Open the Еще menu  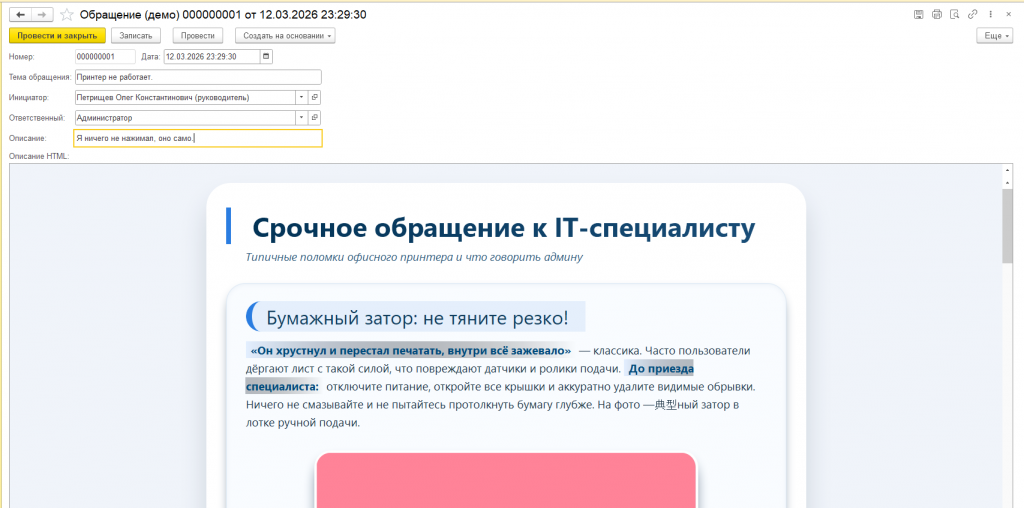click(995, 36)
